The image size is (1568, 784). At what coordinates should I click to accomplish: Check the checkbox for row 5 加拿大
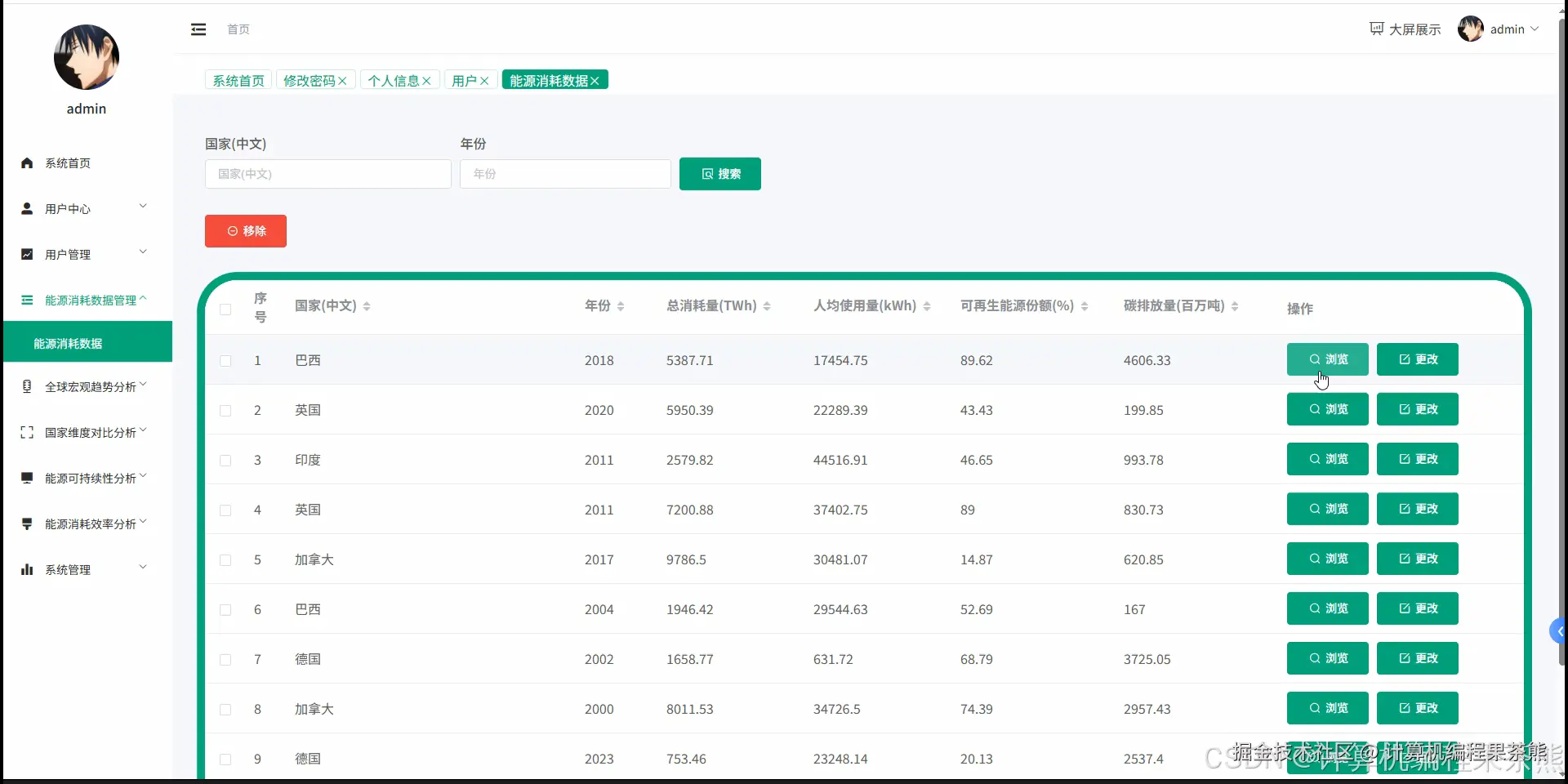225,560
